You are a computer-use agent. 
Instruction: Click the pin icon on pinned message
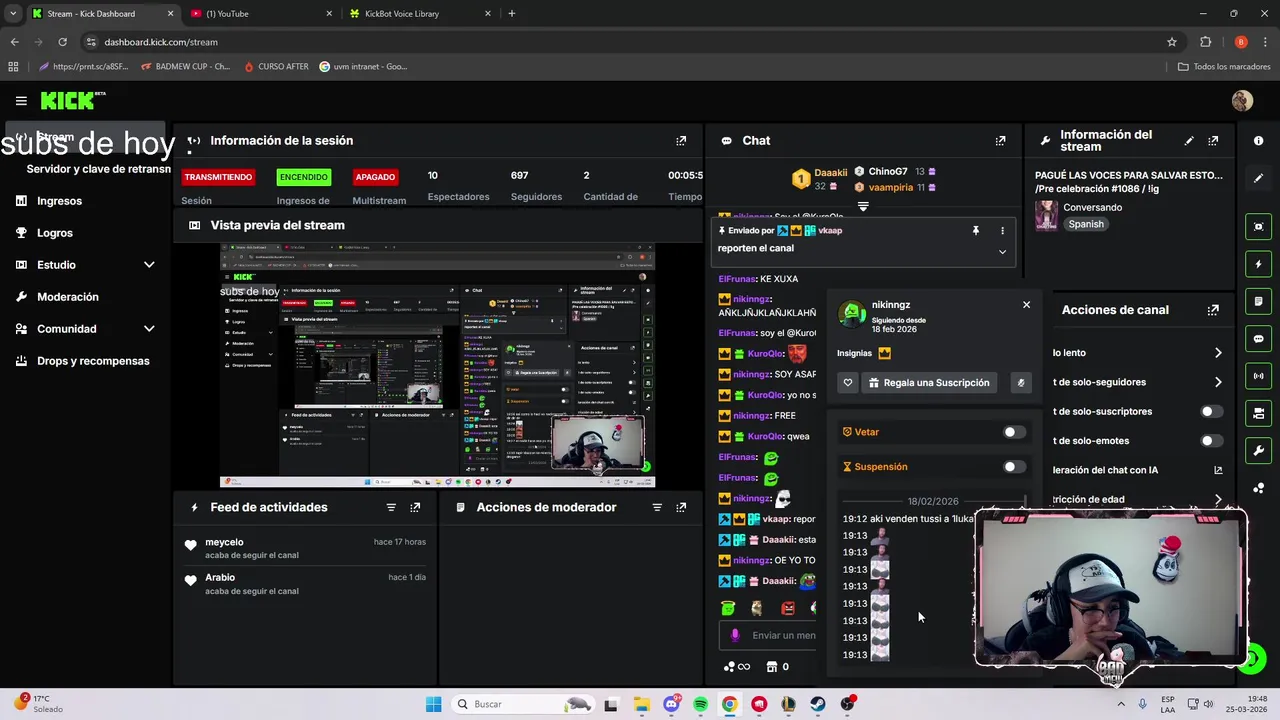point(976,231)
